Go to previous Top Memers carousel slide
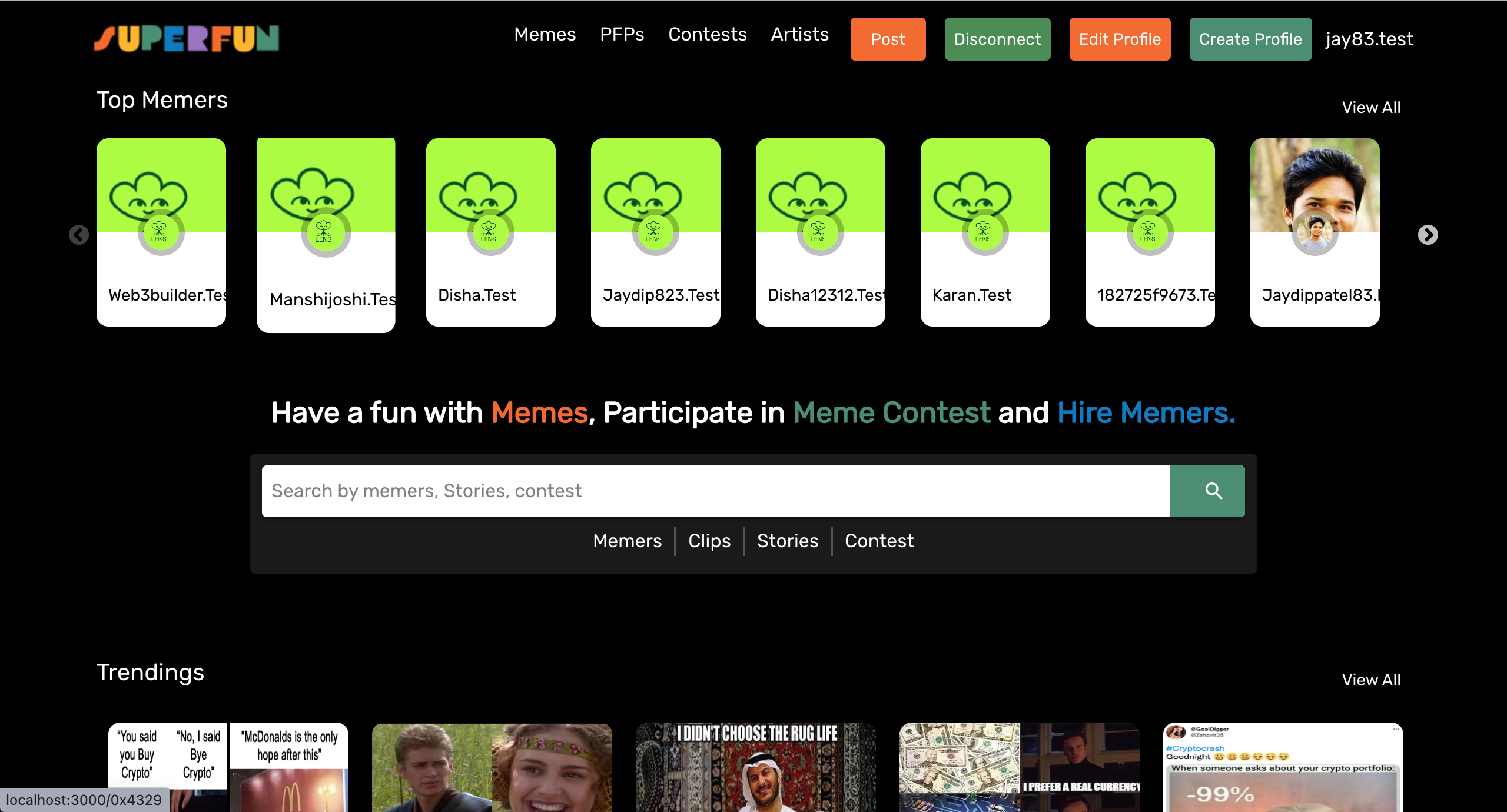1507x812 pixels. pos(79,235)
